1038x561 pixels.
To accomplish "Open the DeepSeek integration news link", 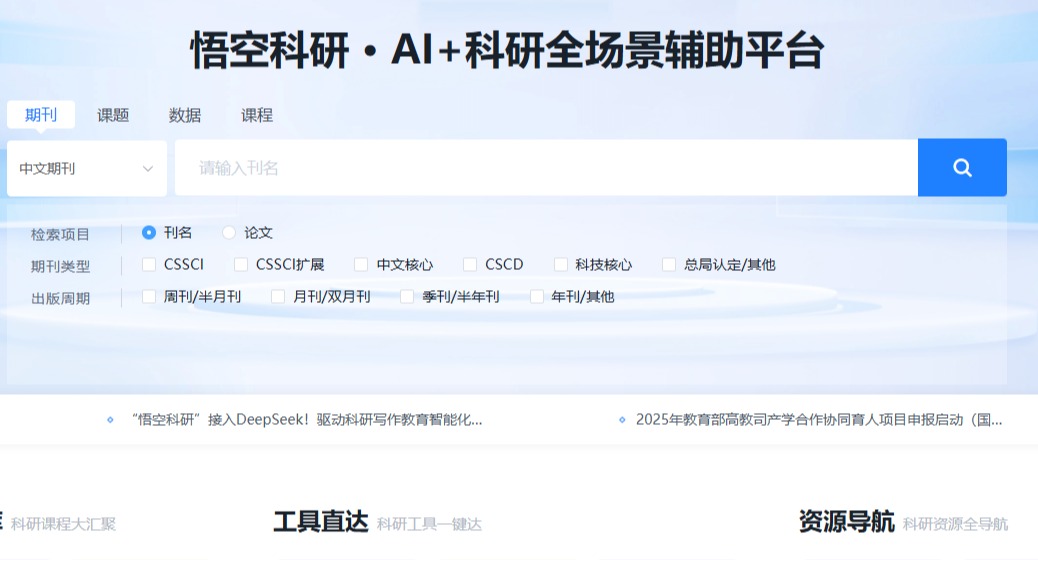I will coord(307,420).
